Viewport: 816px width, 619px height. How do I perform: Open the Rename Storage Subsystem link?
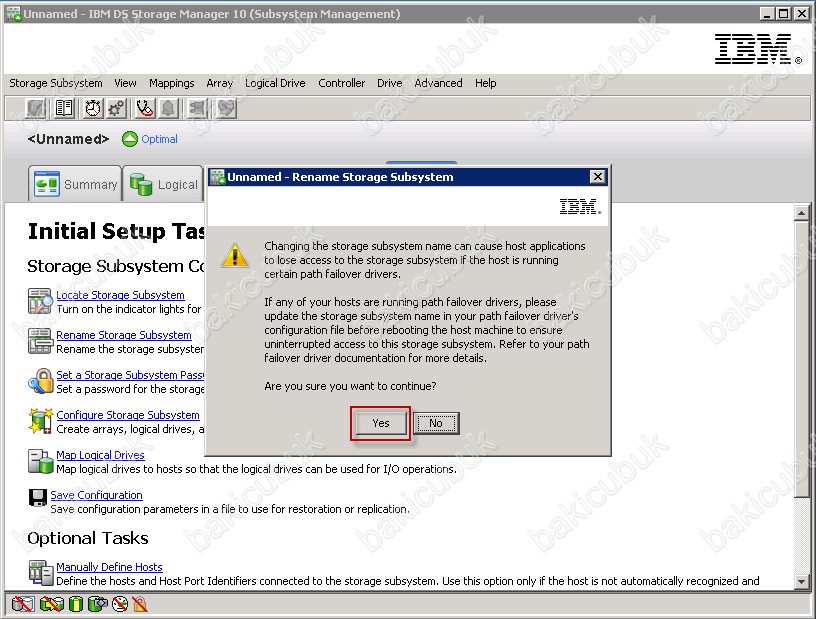tap(124, 335)
